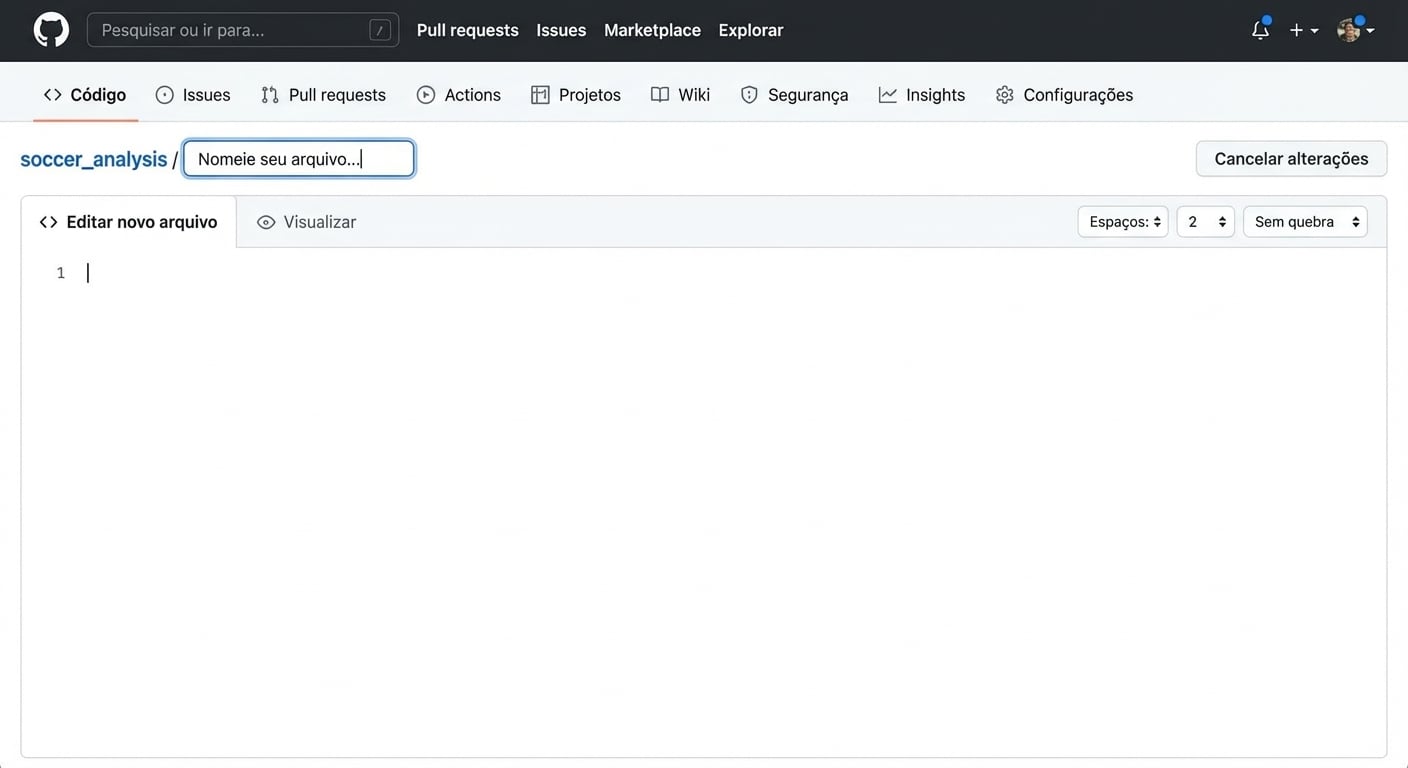1408x768 pixels.
Task: Open the Sem quebra line wrap dropdown
Action: 1305,221
